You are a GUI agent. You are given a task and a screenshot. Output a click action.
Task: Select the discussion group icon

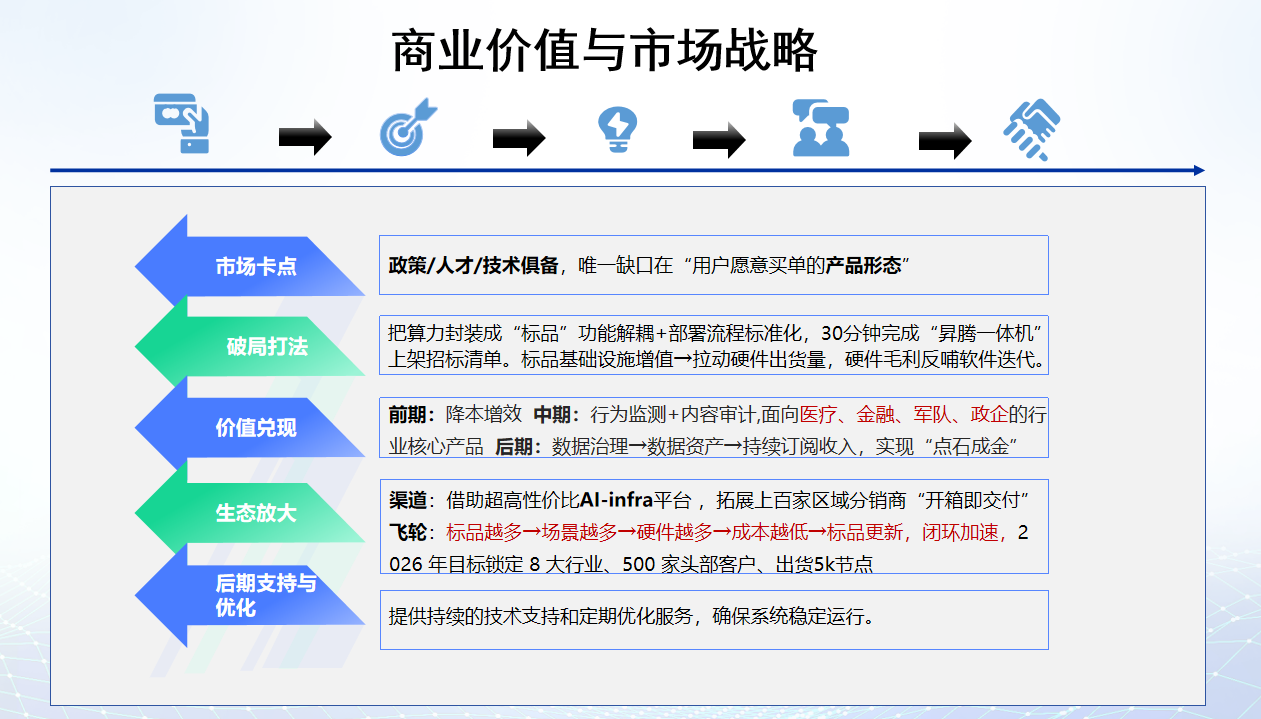820,127
